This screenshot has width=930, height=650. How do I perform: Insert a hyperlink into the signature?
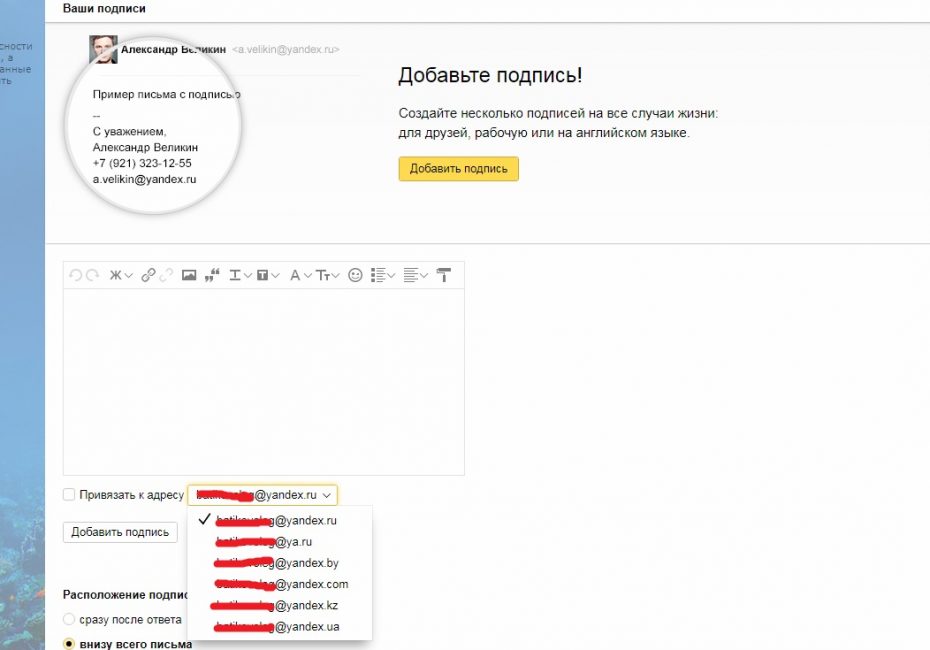coord(148,275)
